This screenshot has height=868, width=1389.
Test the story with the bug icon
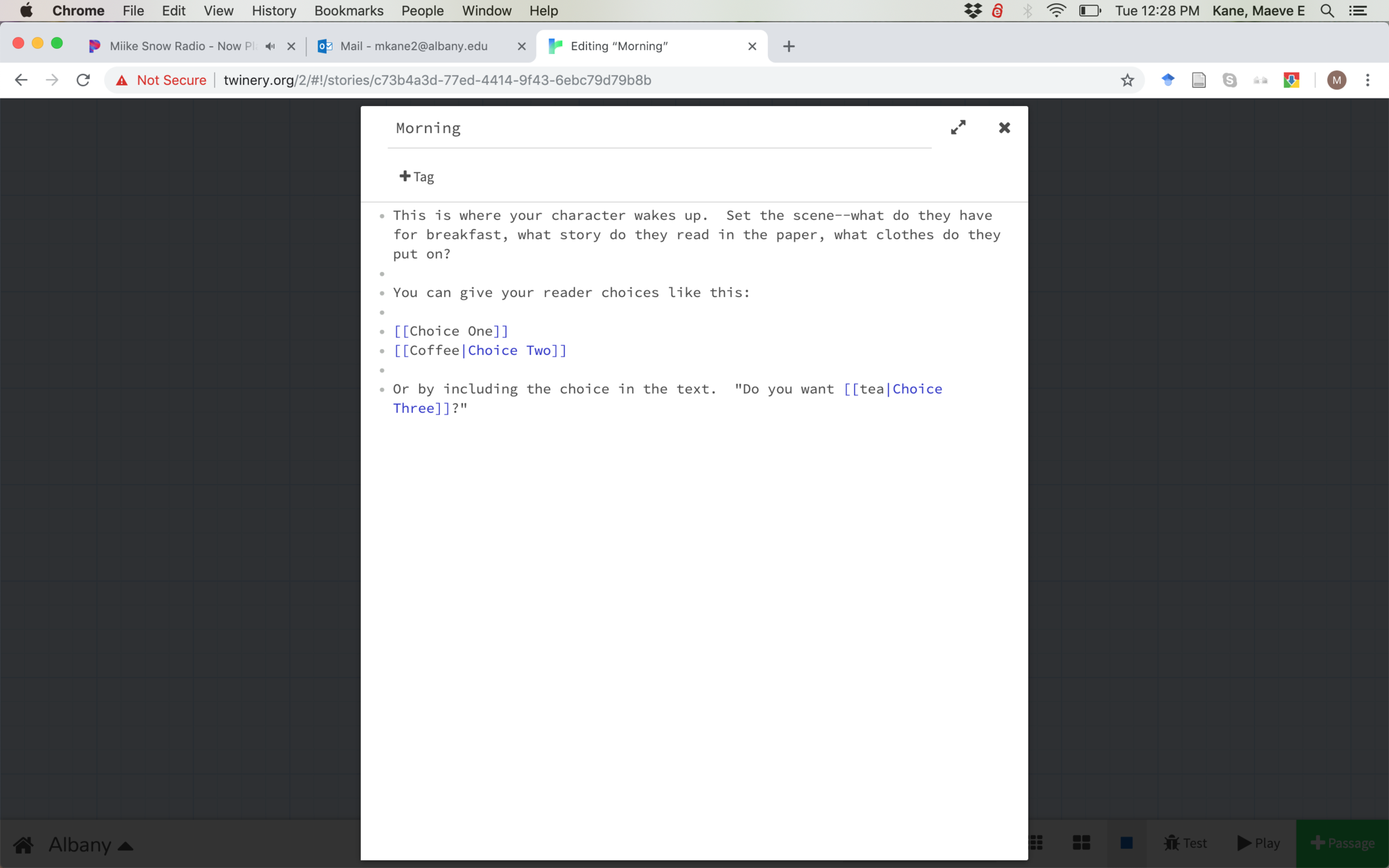point(1185,843)
